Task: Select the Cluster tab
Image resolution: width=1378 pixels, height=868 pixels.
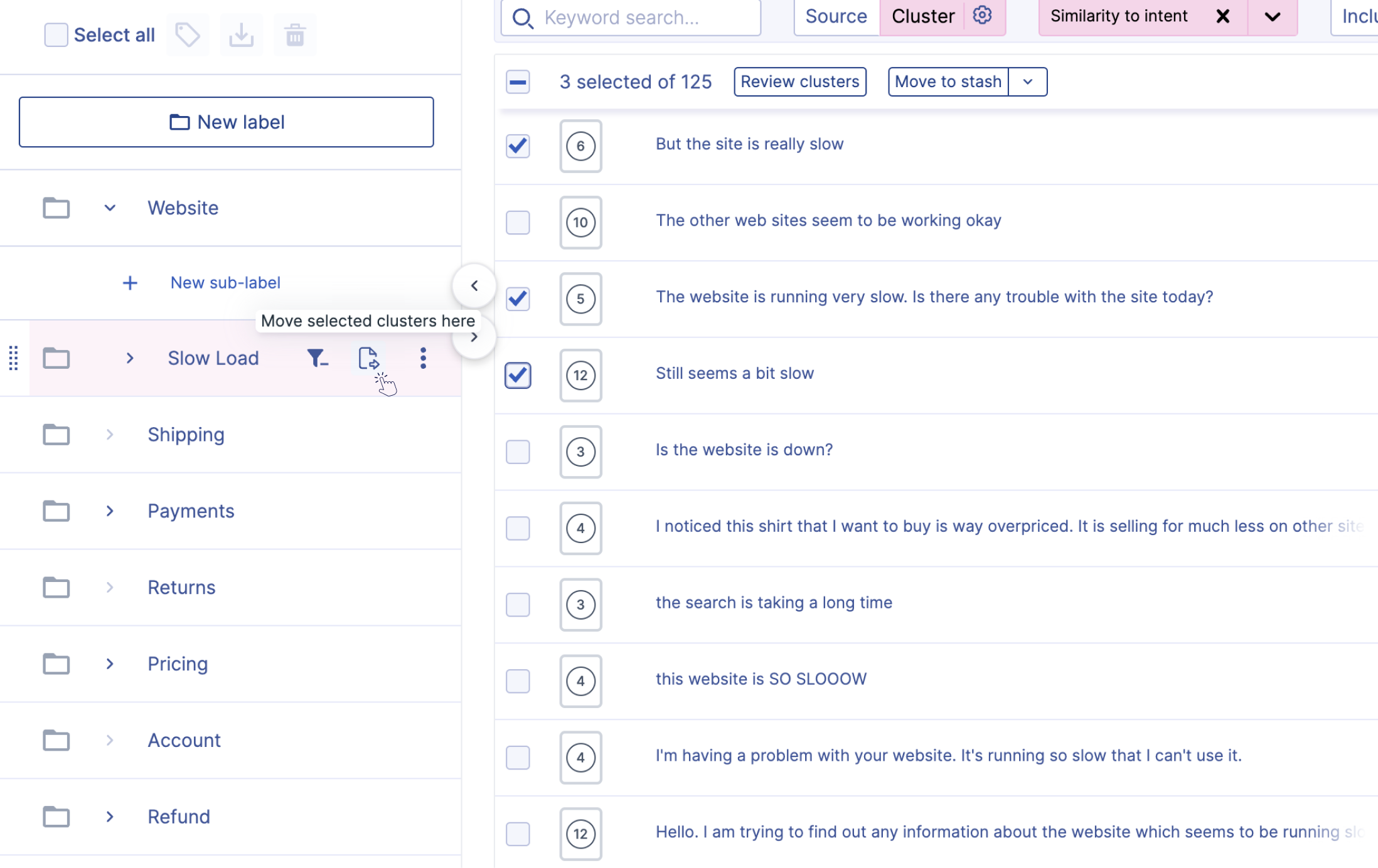Action: coord(922,16)
